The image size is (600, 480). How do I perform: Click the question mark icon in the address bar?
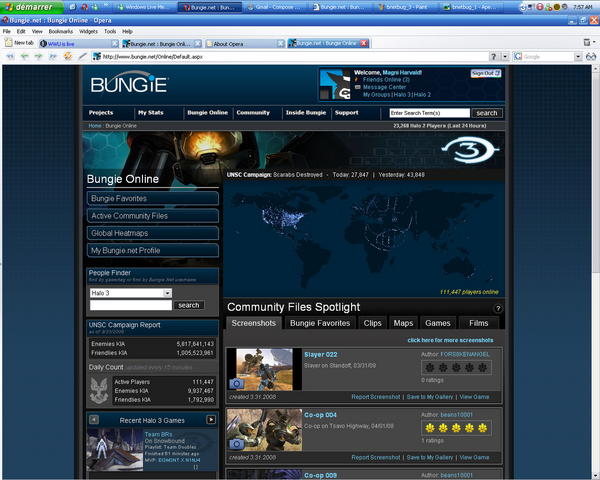tap(494, 57)
